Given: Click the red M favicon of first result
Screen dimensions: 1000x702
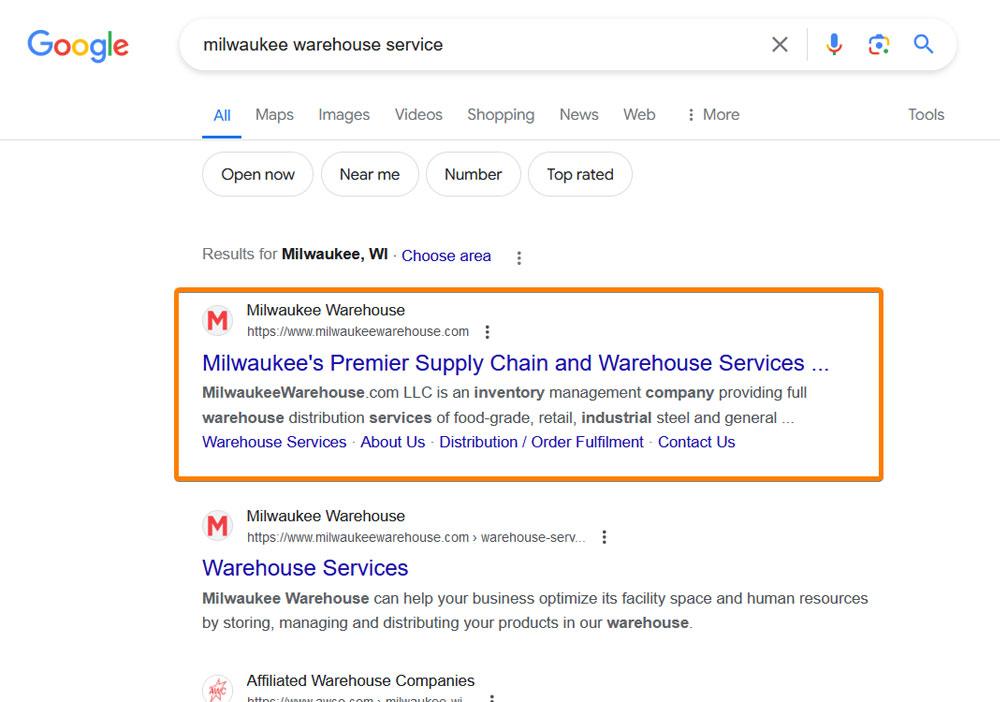Looking at the screenshot, I should [x=217, y=320].
